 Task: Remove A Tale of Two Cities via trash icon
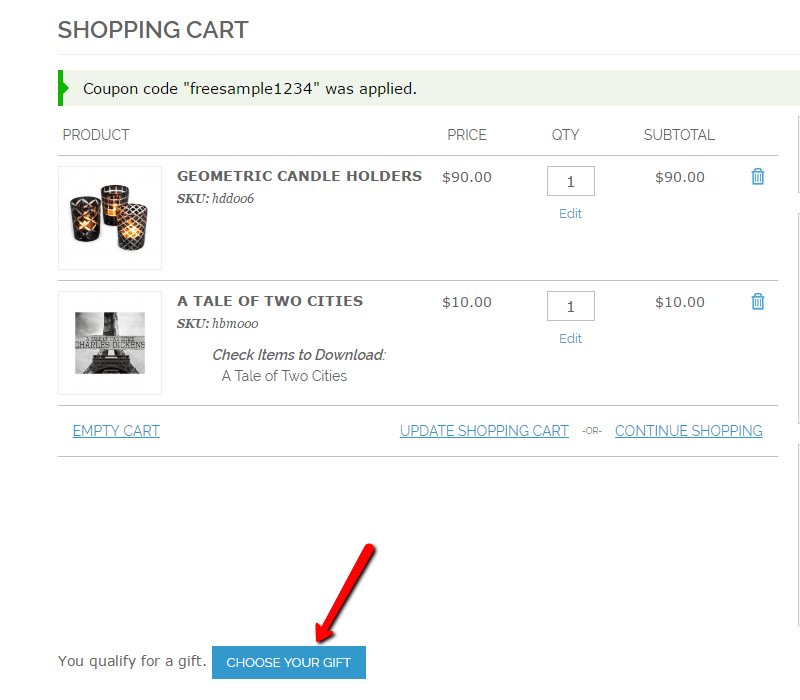tap(758, 302)
